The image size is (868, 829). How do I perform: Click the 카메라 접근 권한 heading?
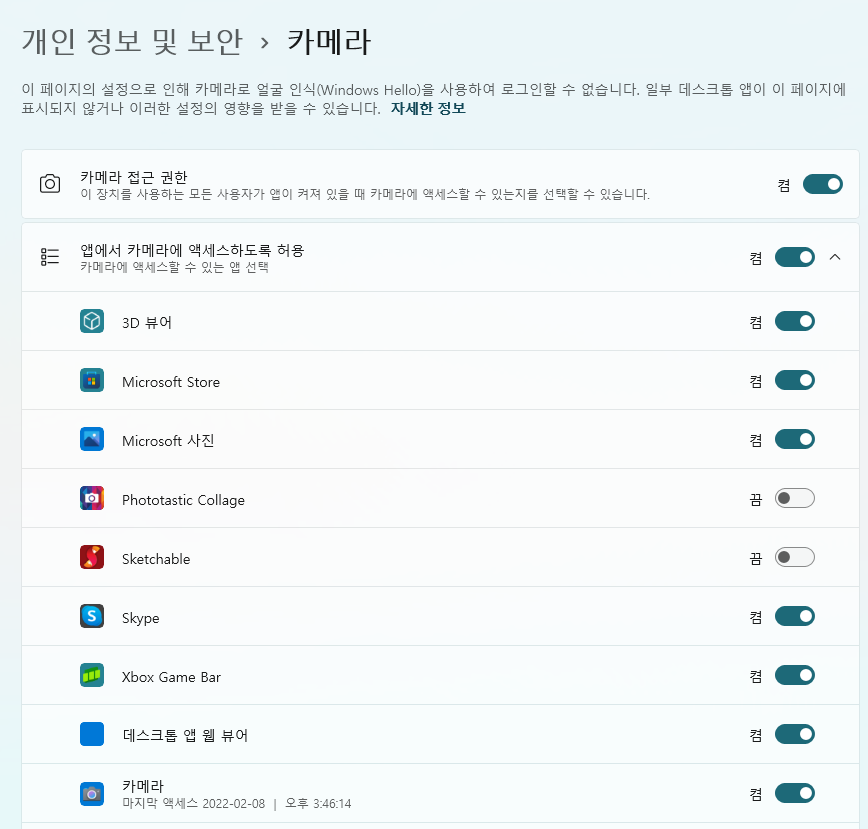[134, 177]
